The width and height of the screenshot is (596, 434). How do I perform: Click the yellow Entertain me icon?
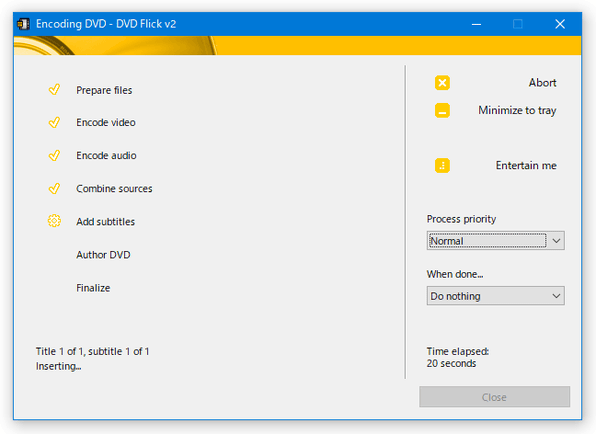click(x=442, y=165)
